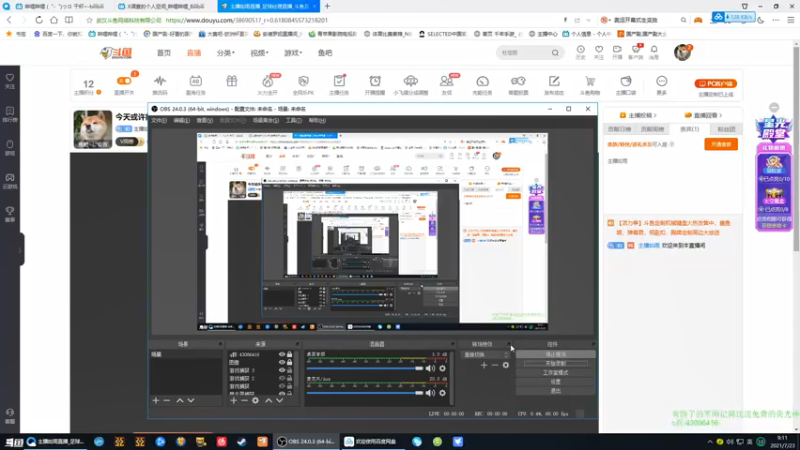Open the waveform stream code icon
This screenshot has height=450, width=800.
tap(160, 81)
